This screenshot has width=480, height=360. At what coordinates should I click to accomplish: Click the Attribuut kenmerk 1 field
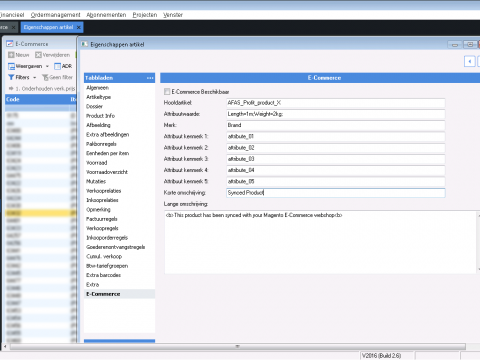tap(336, 136)
